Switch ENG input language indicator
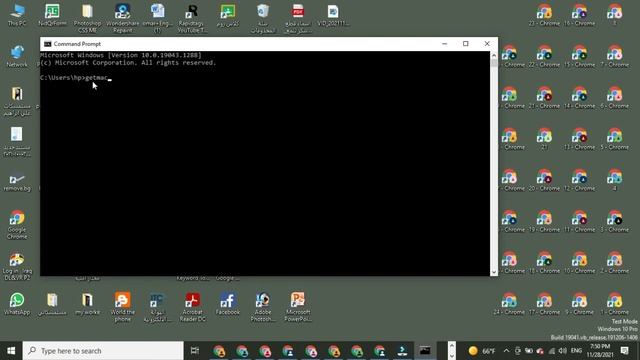Viewport: 640px width, 360px height. point(576,351)
